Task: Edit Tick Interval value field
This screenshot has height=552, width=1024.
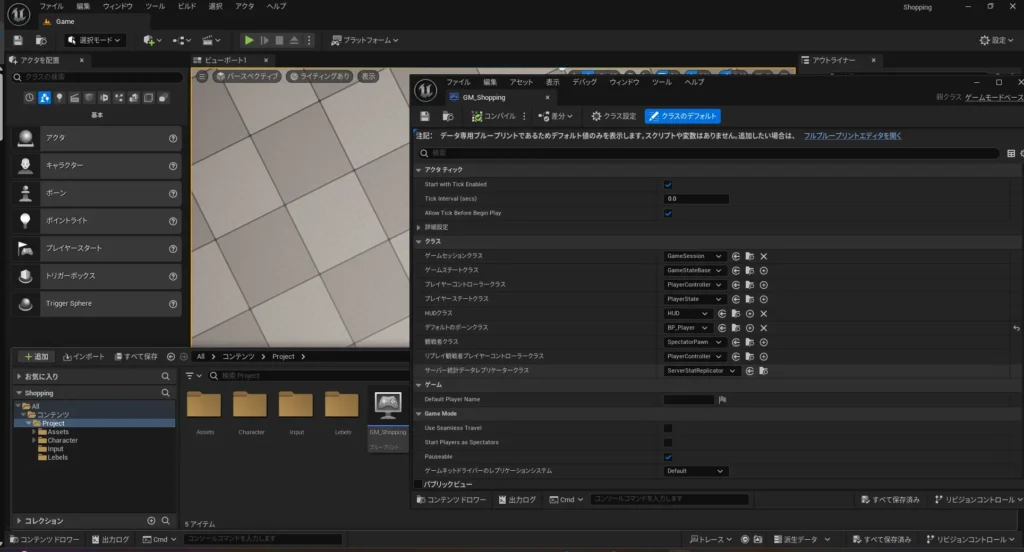Action: click(696, 199)
